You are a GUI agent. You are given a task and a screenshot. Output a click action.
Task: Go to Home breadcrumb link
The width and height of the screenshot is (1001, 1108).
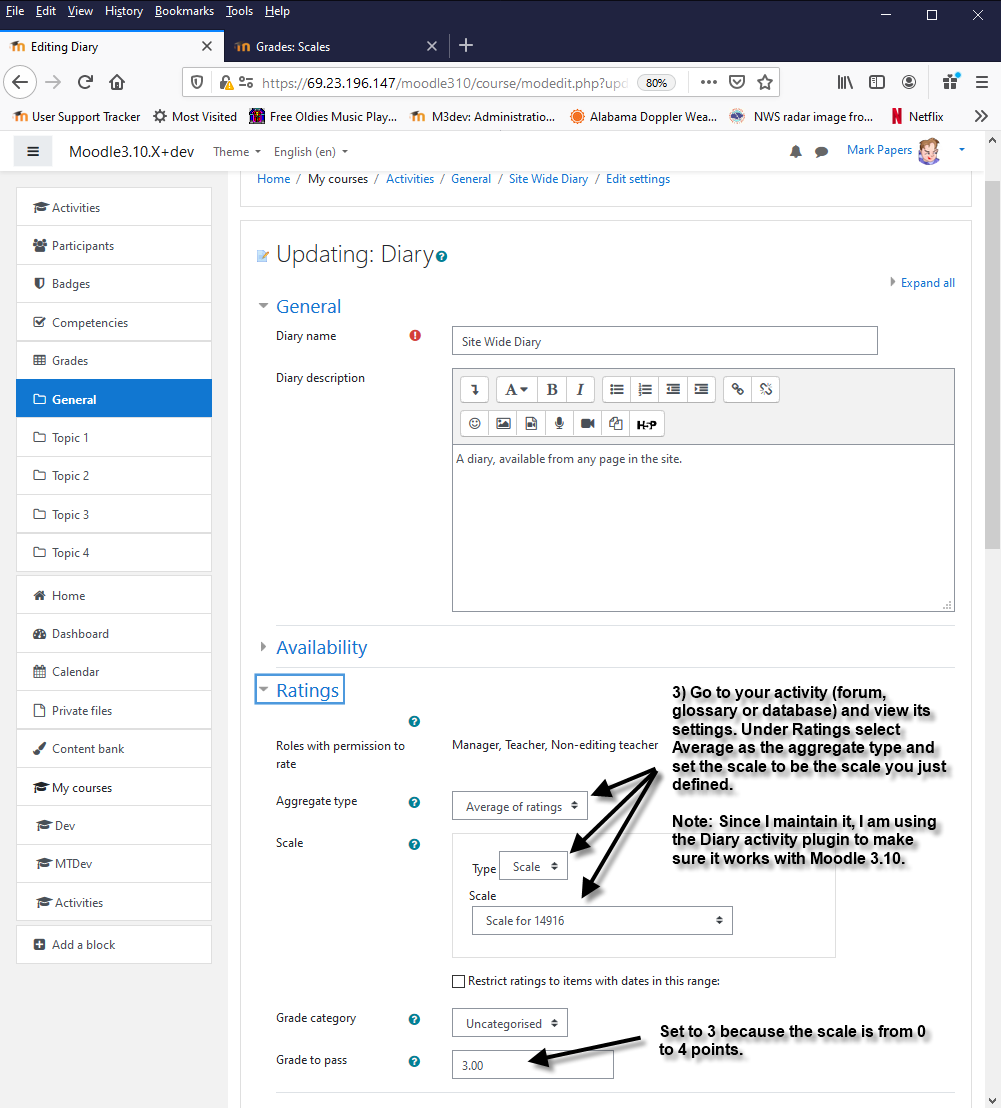coord(273,179)
